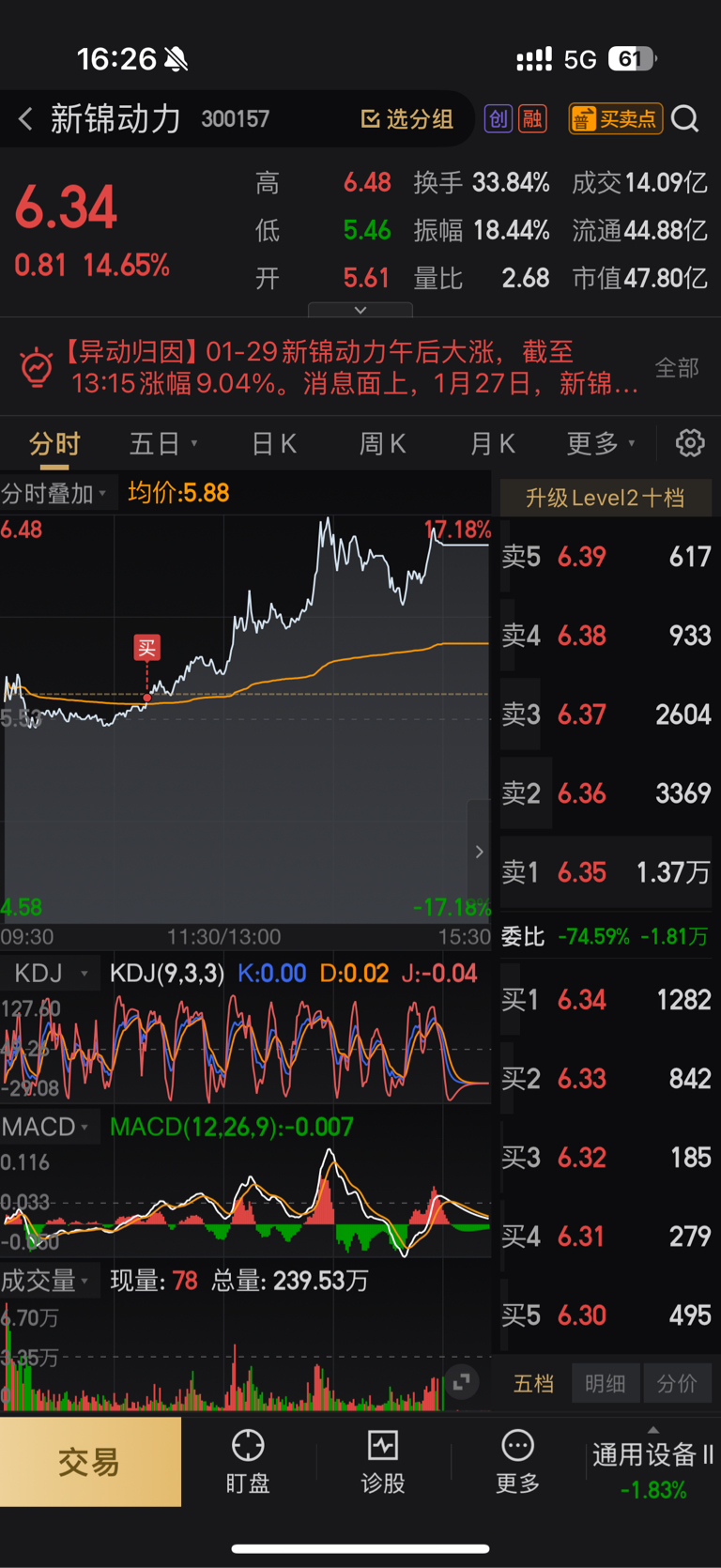Tap the 融 margin trading badge icon
This screenshot has height=1568, width=721.
[x=532, y=118]
